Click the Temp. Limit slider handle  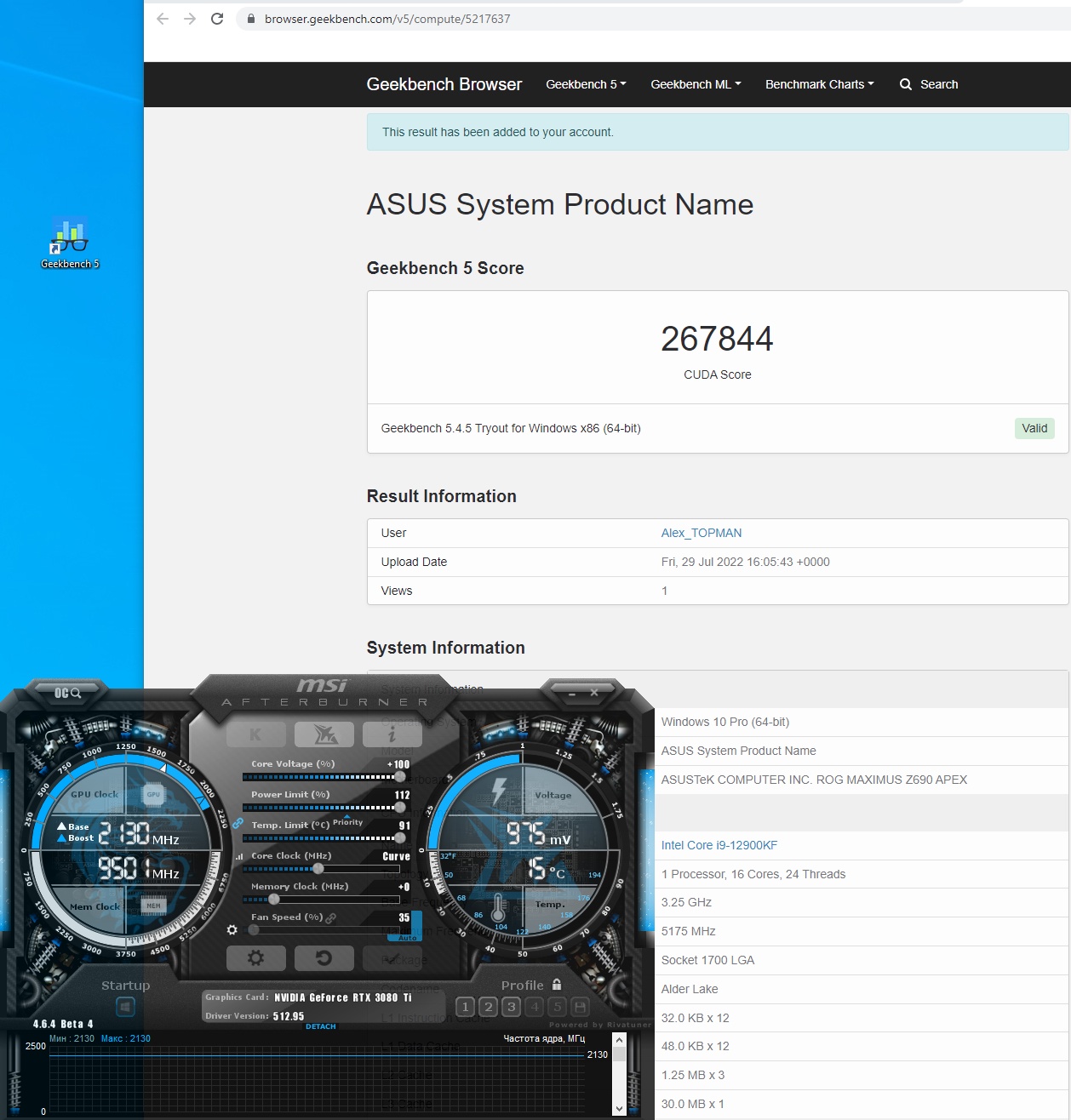pos(400,837)
